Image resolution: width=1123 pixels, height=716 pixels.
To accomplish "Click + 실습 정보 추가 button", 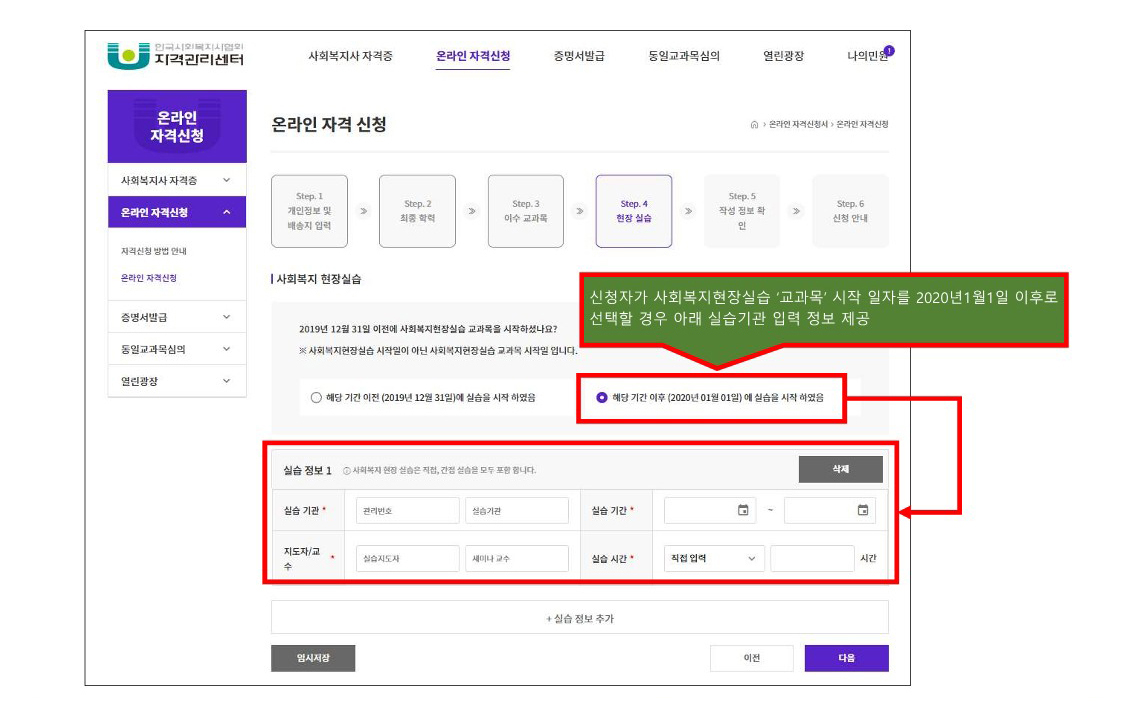I will (579, 618).
